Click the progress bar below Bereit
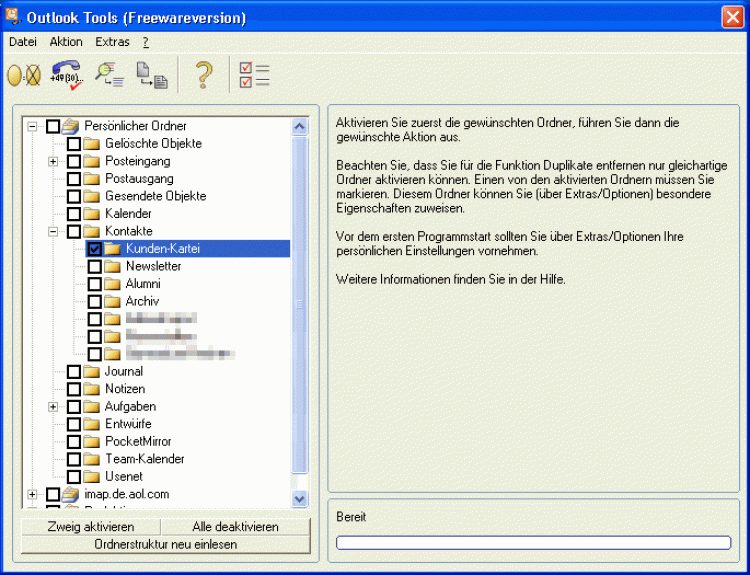This screenshot has width=750, height=575. 533,543
